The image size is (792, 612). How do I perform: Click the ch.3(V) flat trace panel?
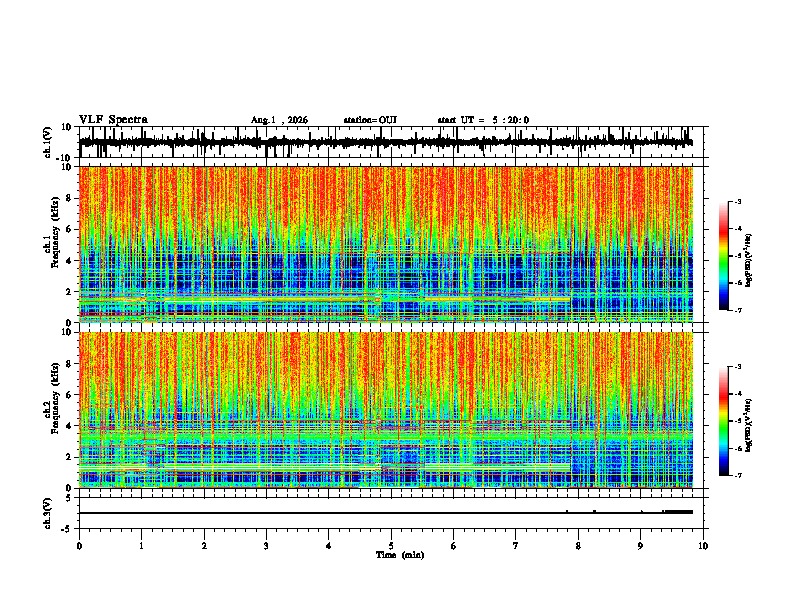pyautogui.click(x=393, y=513)
